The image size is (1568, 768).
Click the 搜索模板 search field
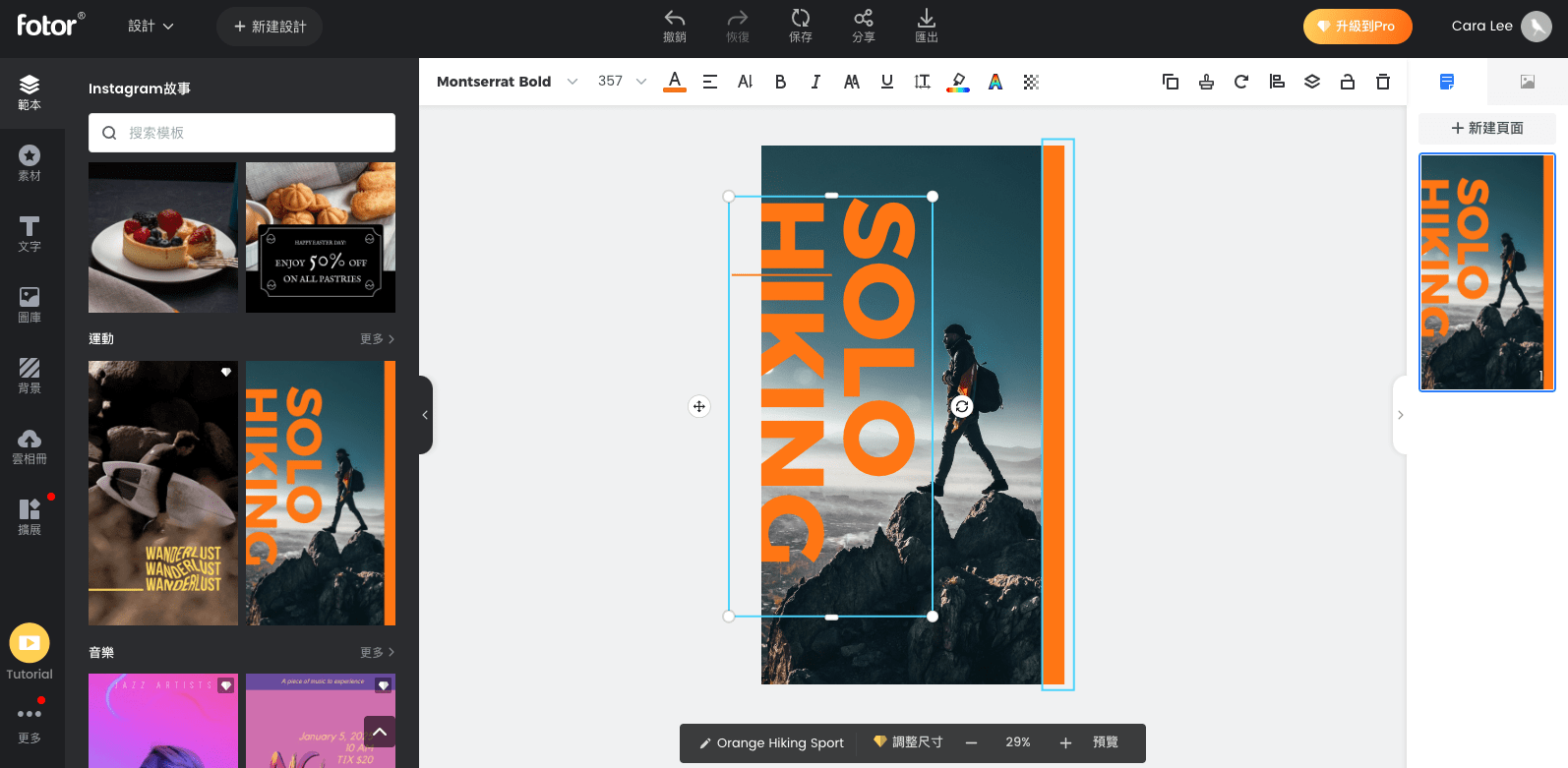coord(242,133)
